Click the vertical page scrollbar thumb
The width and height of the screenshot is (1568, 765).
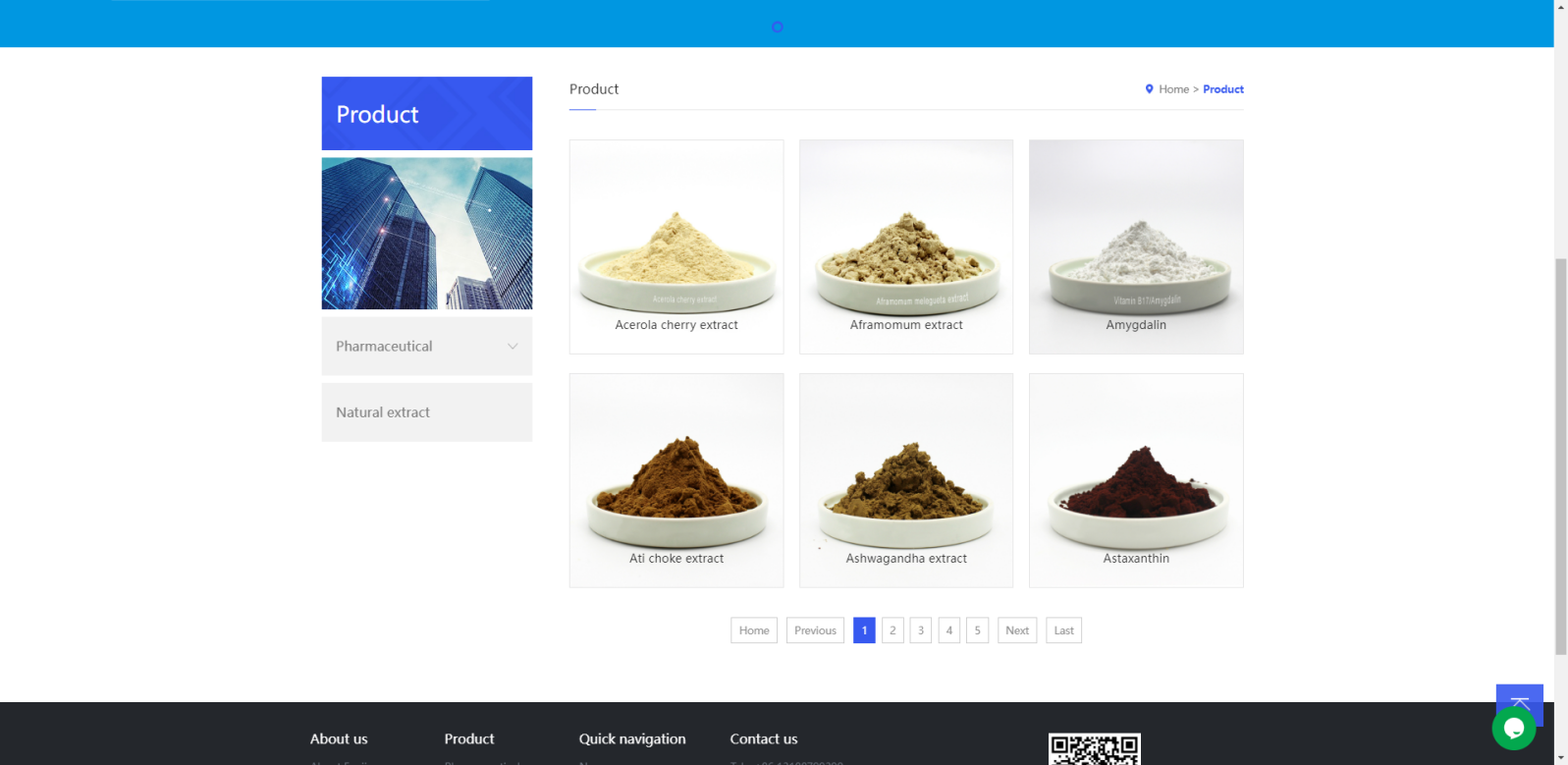pyautogui.click(x=1560, y=457)
